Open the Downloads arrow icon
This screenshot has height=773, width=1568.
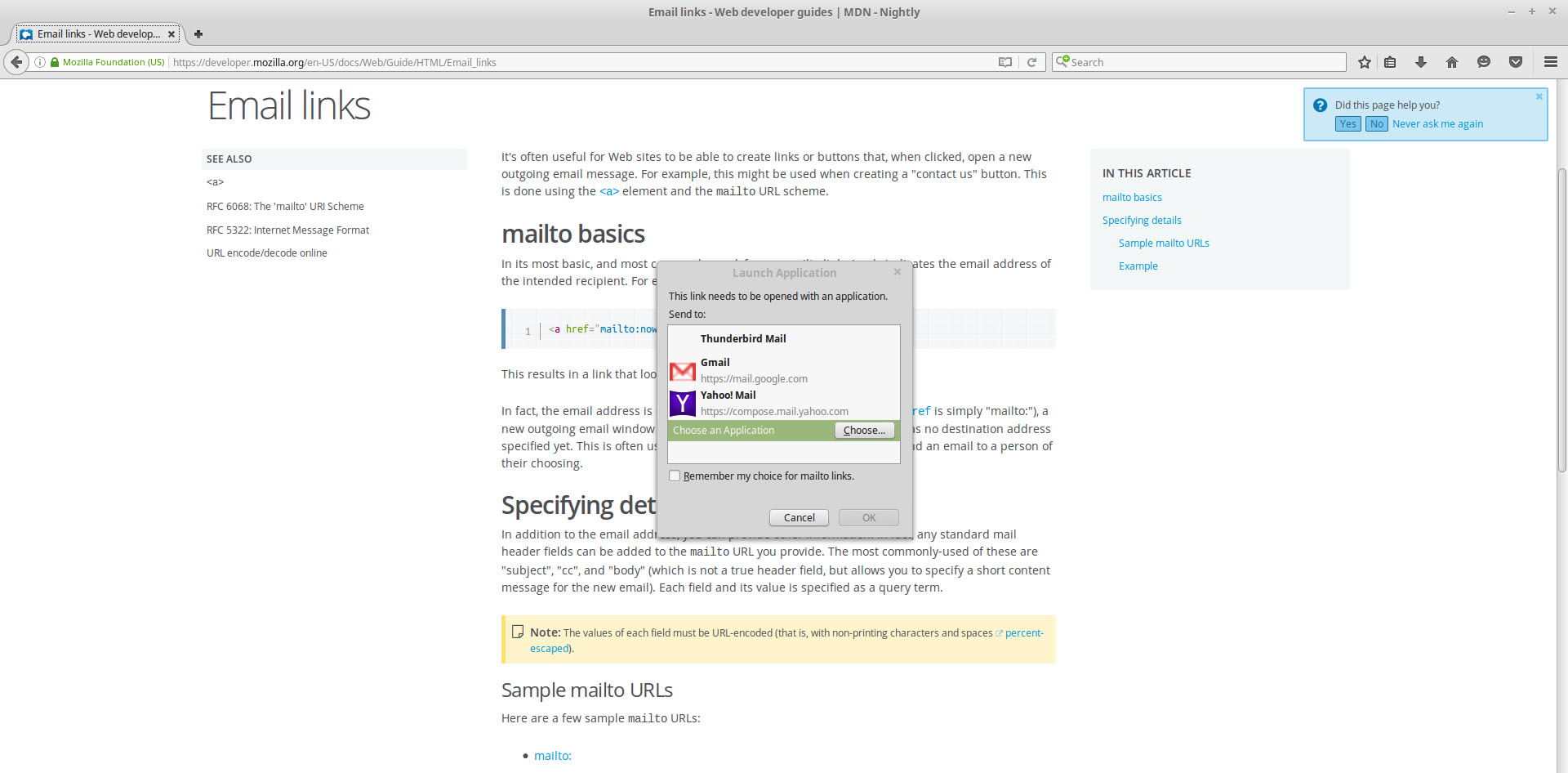(1421, 62)
